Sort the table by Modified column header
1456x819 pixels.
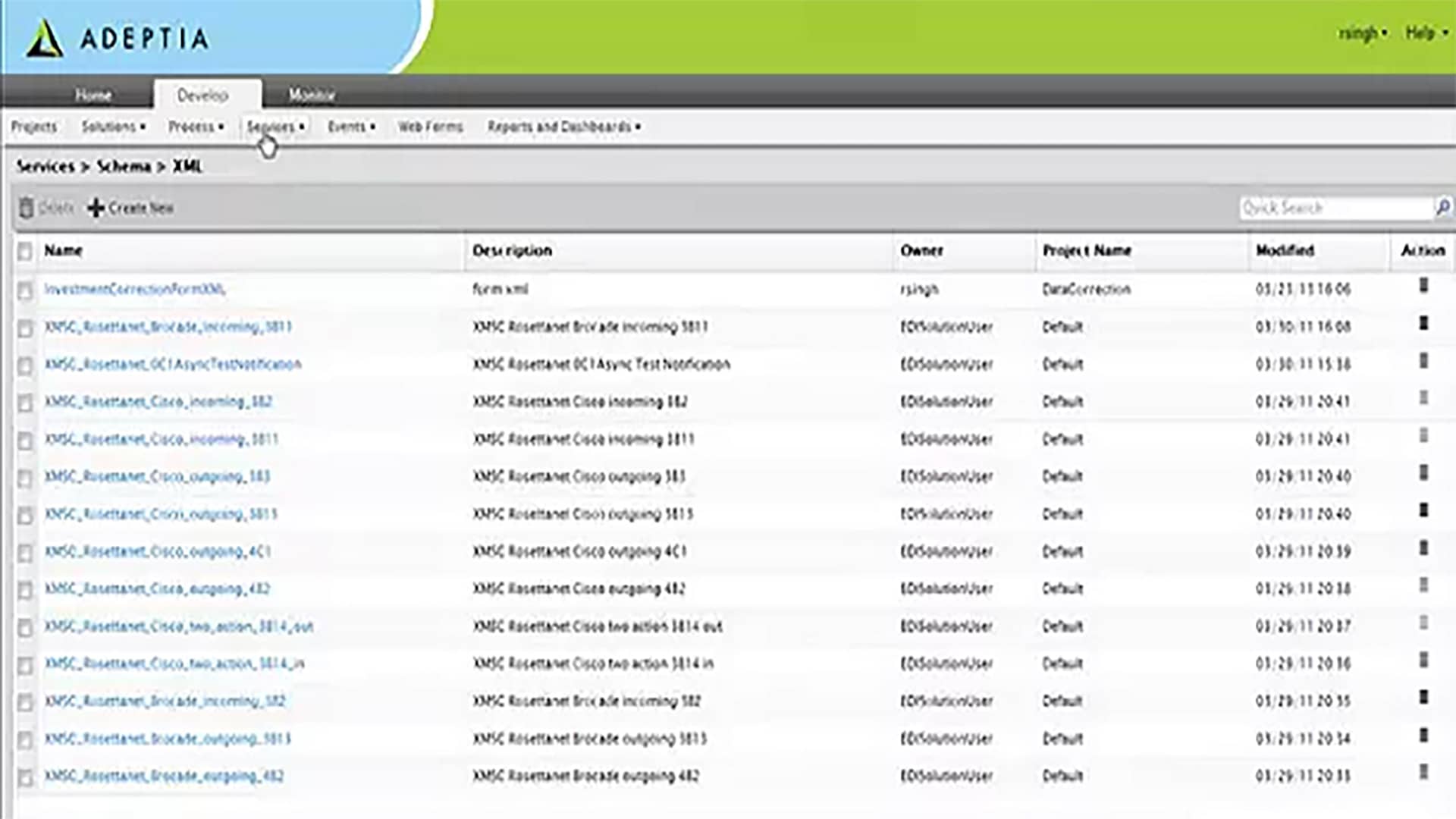click(x=1285, y=250)
